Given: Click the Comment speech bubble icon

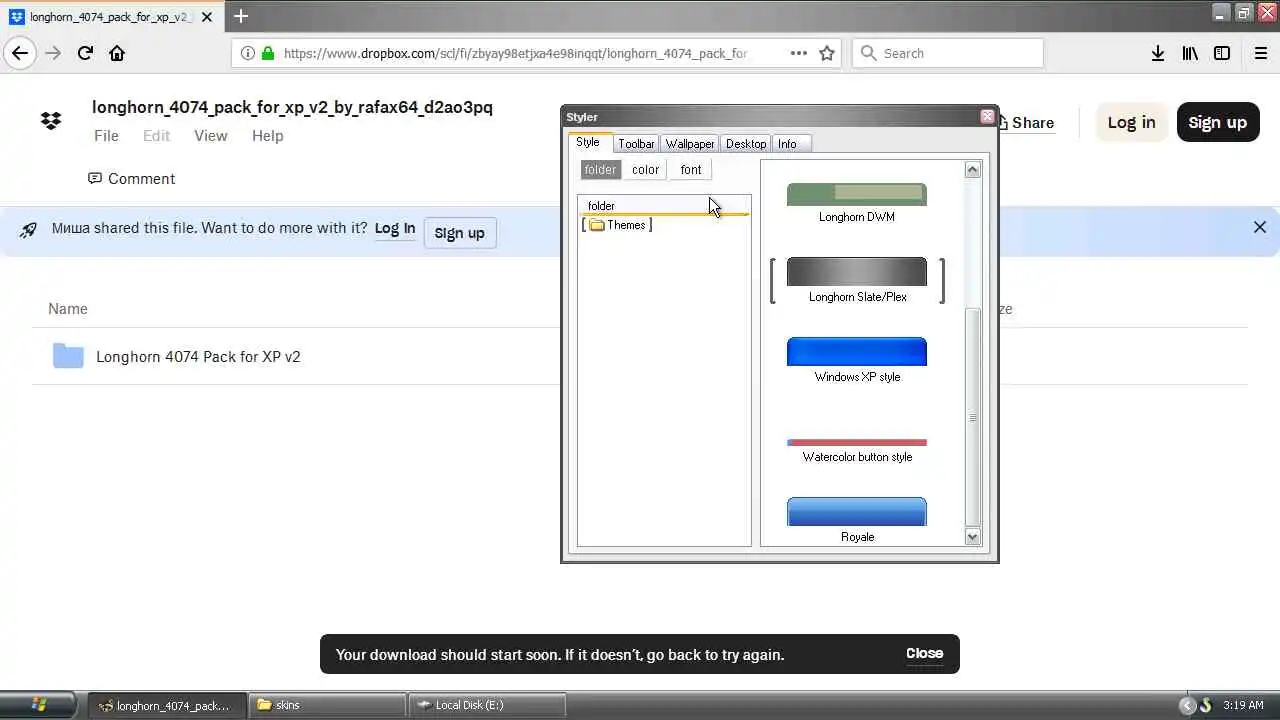Looking at the screenshot, I should (x=95, y=178).
